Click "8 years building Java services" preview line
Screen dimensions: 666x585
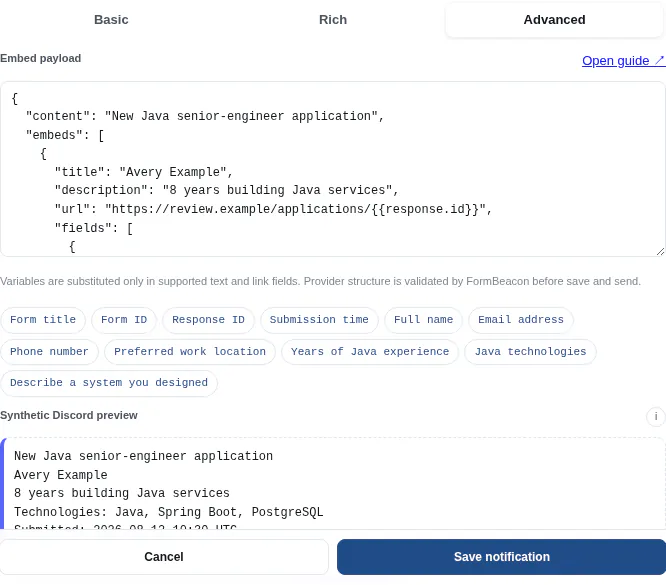coord(122,493)
